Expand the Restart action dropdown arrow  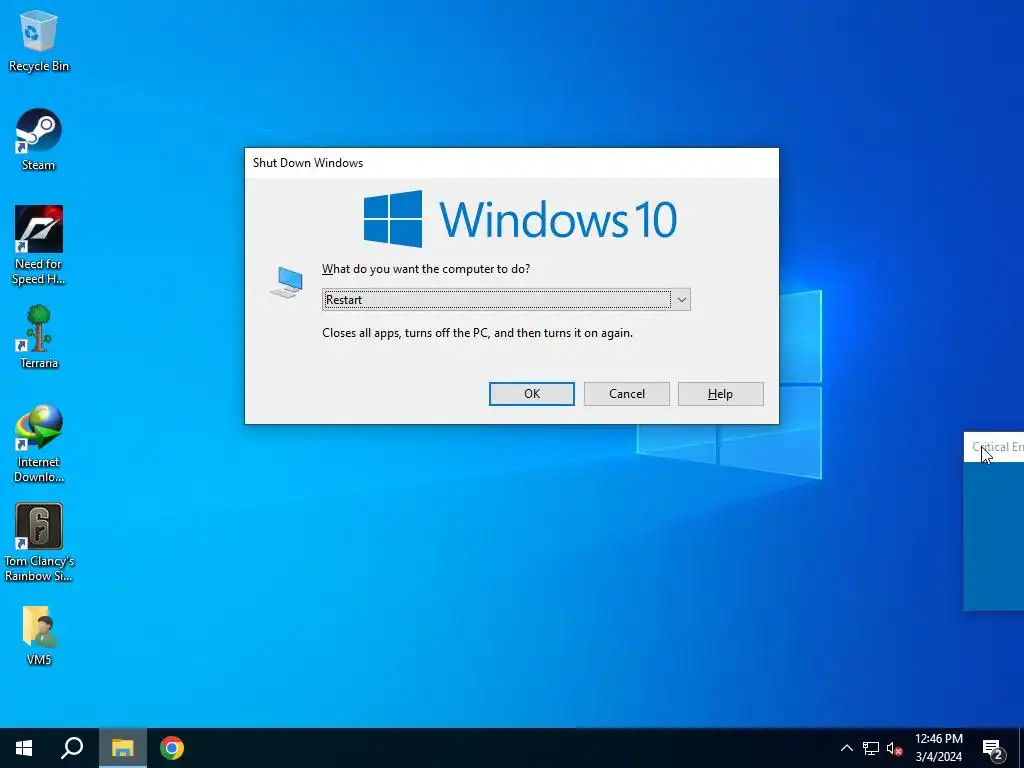click(x=681, y=300)
